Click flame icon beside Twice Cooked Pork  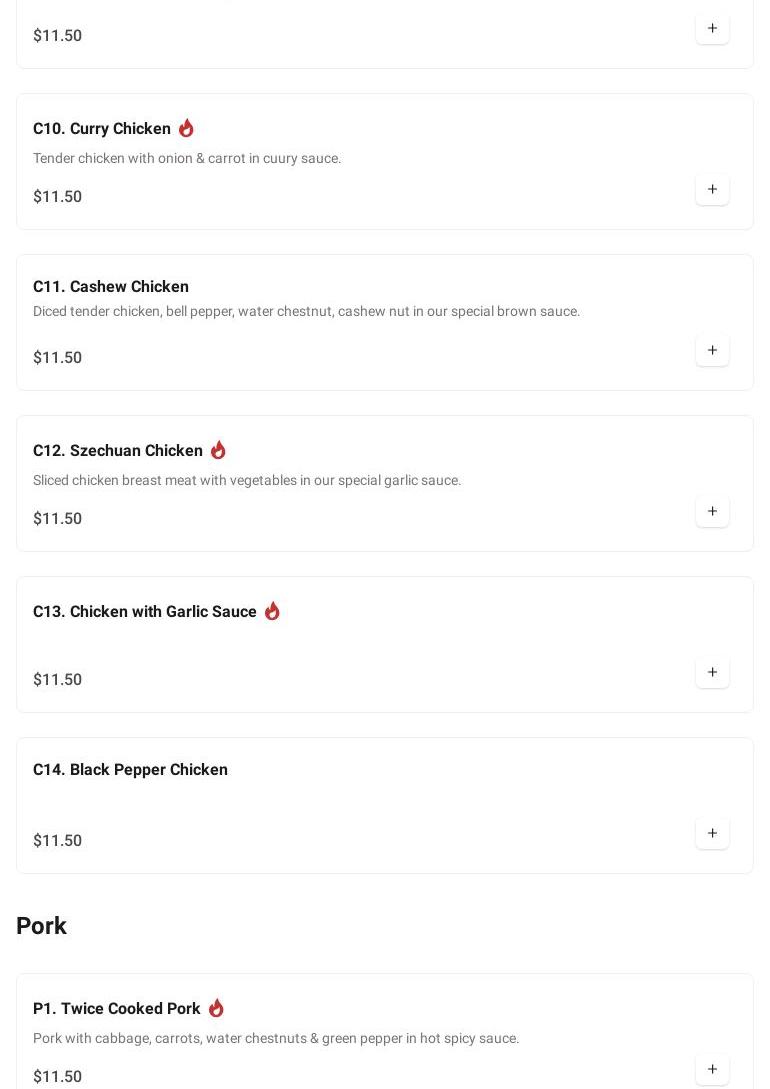click(x=216, y=1008)
